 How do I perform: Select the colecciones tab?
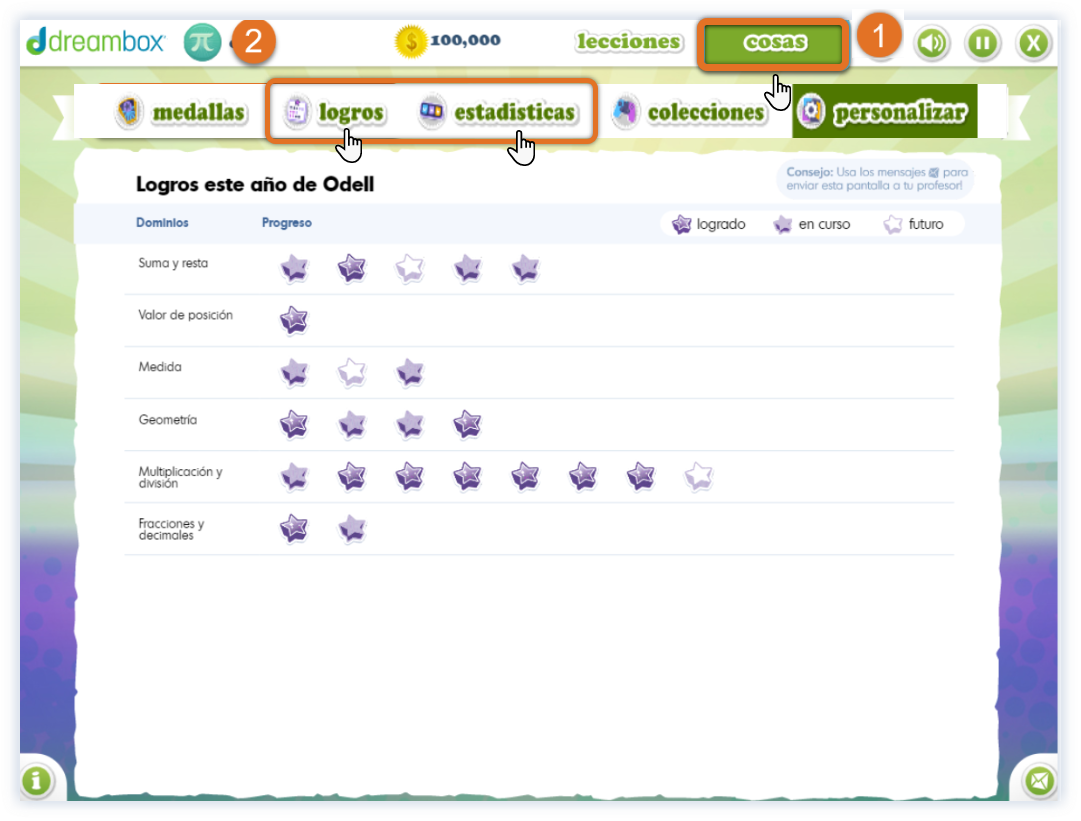tap(688, 112)
